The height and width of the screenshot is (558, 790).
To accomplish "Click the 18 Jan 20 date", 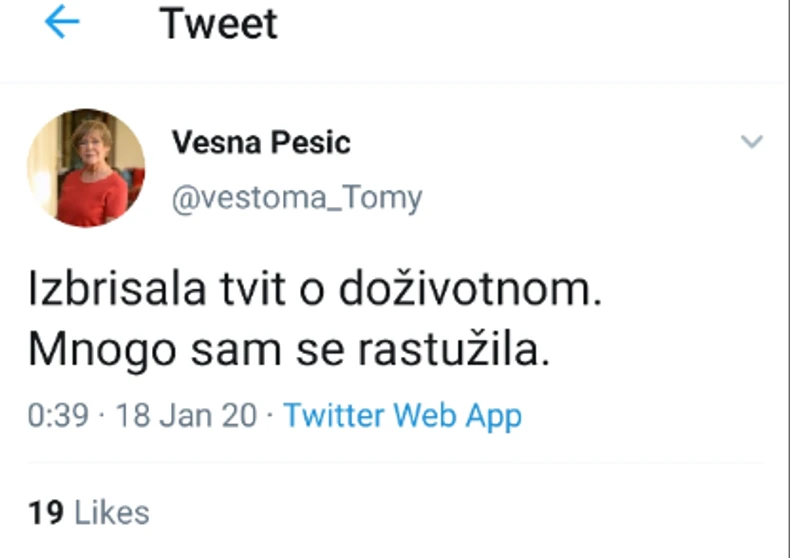I will point(187,415).
